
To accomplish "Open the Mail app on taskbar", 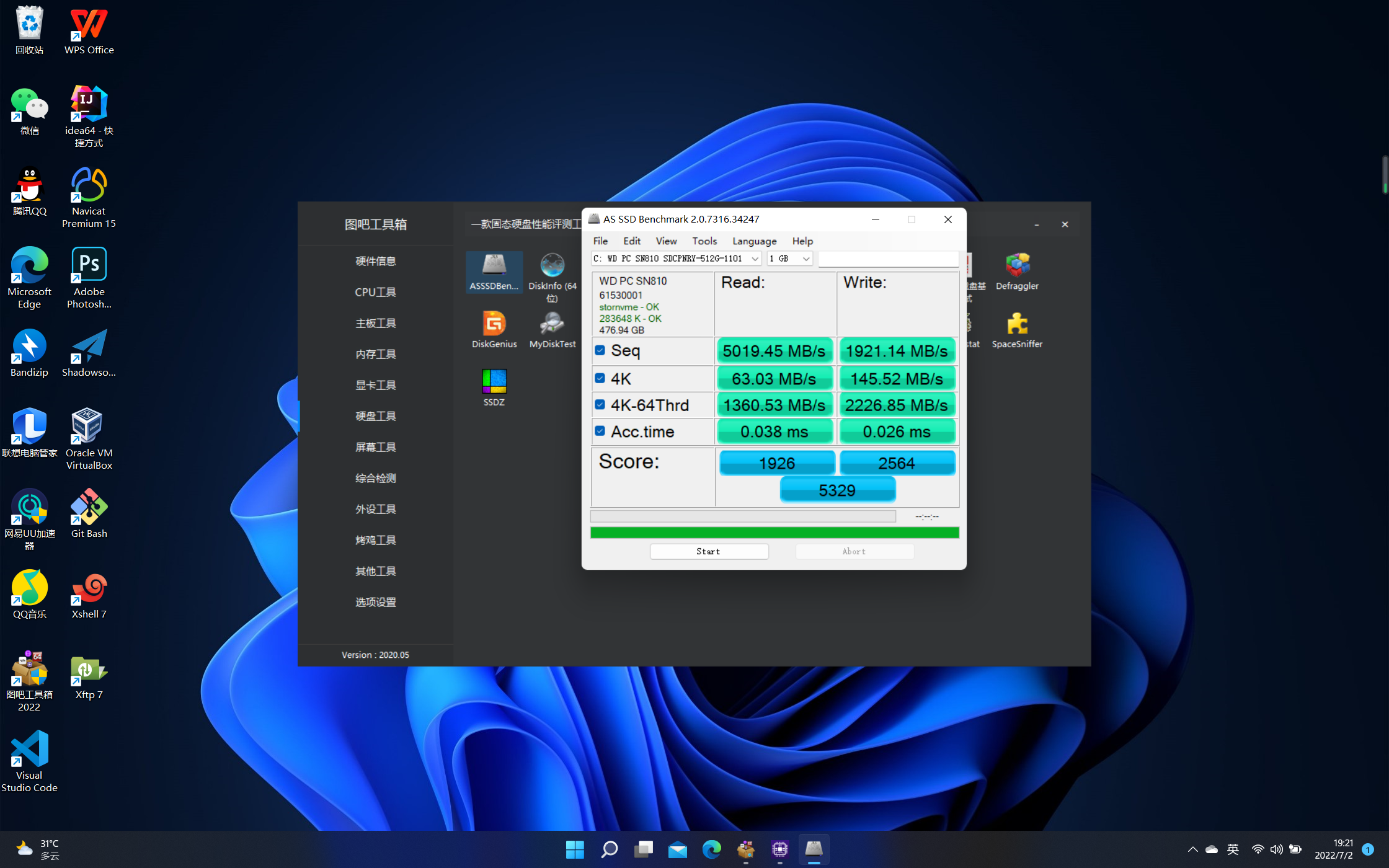I will pos(678,849).
